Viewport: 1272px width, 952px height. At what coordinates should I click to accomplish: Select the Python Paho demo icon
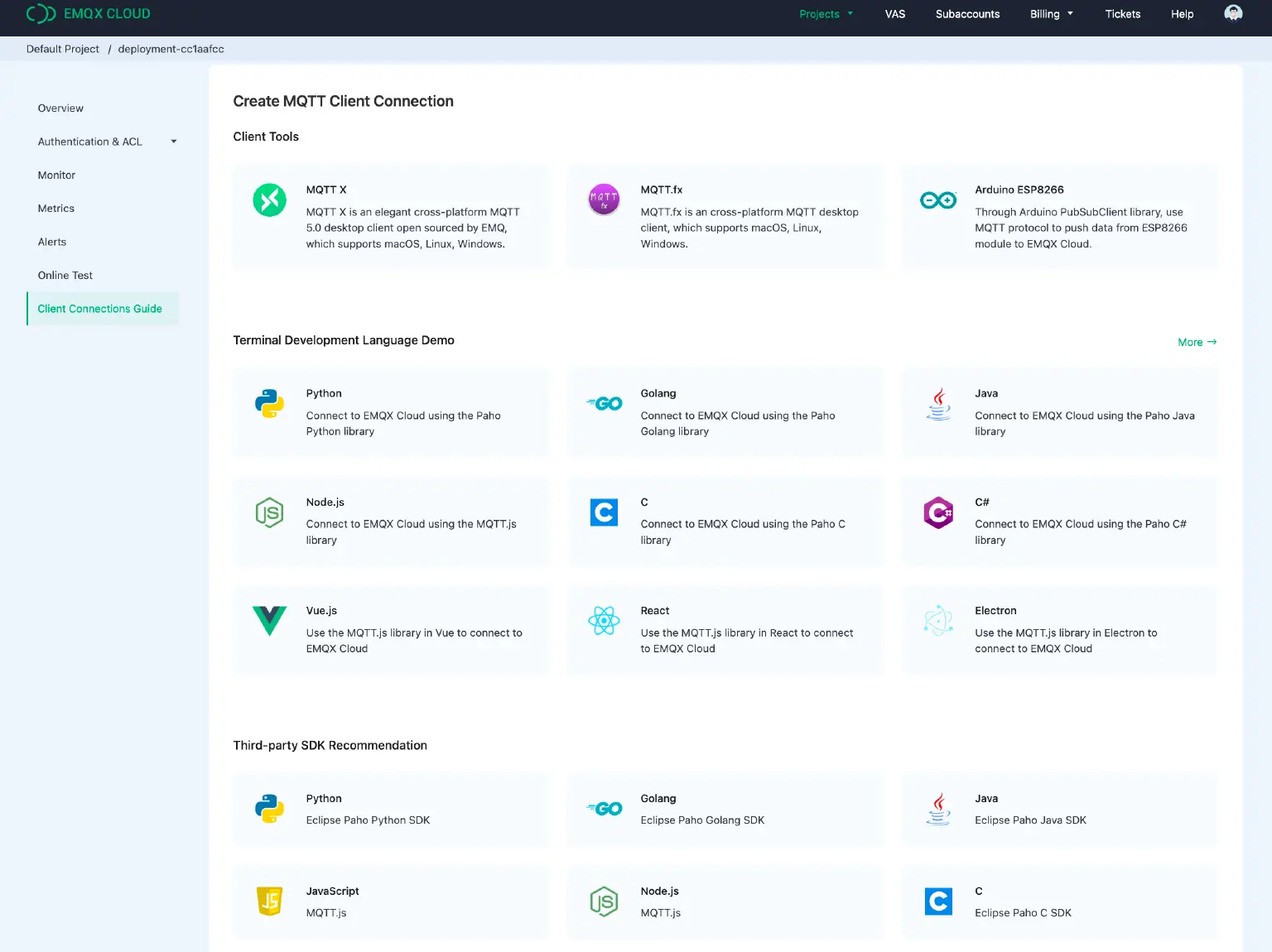(x=269, y=404)
